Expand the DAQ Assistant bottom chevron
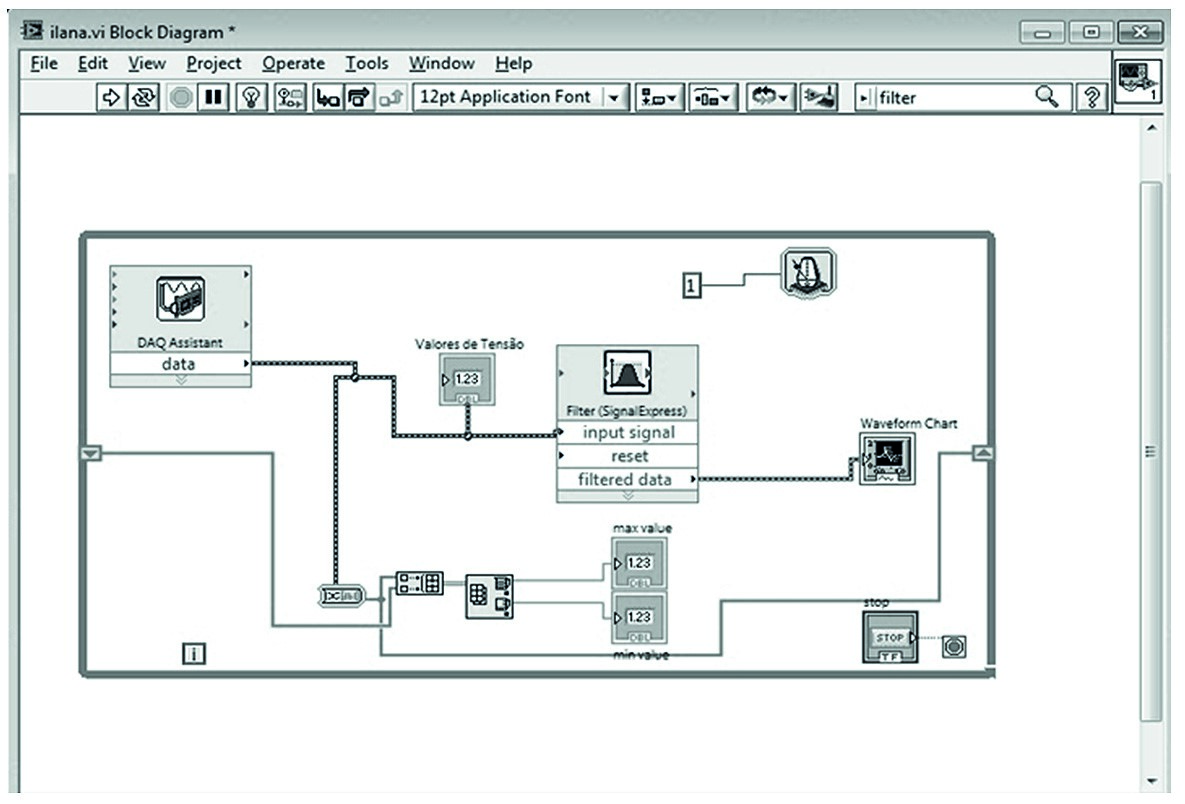The height and width of the screenshot is (804, 1185). [x=180, y=380]
